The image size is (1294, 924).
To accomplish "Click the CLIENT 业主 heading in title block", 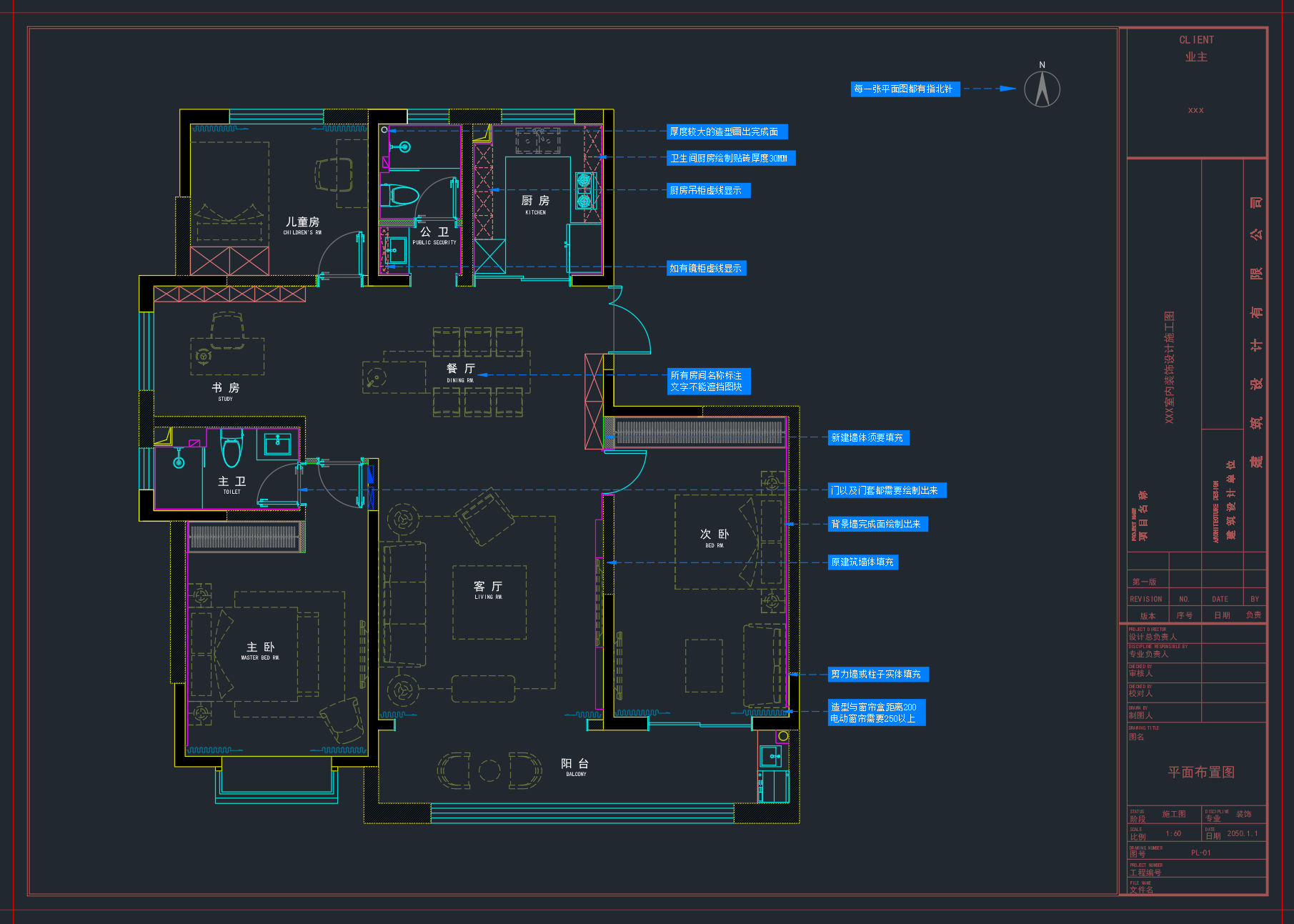I will click(1196, 49).
